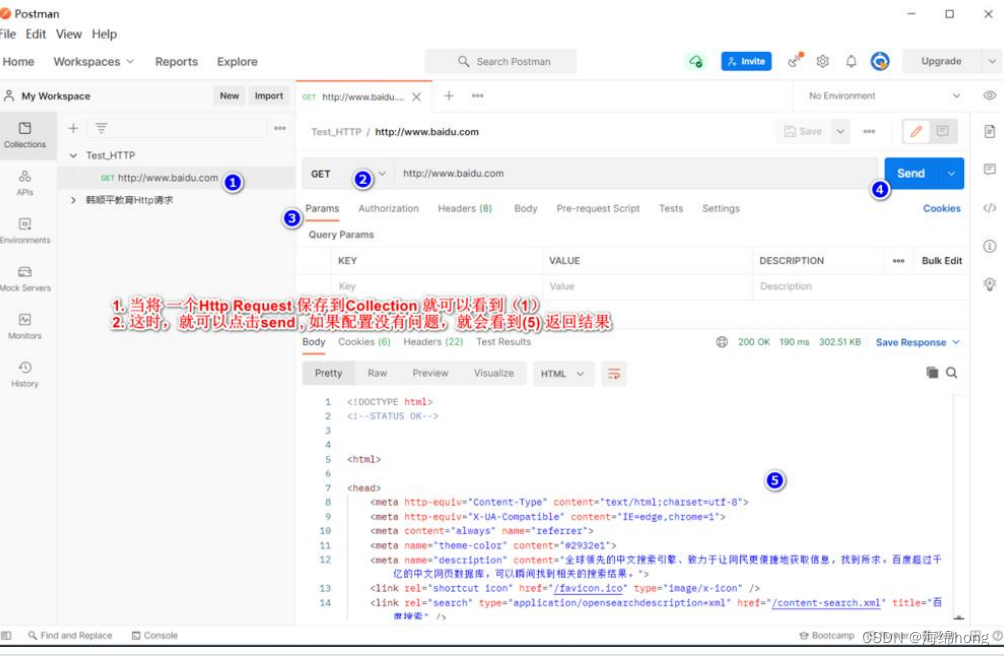Open the Monitors sidebar panel

(24, 326)
